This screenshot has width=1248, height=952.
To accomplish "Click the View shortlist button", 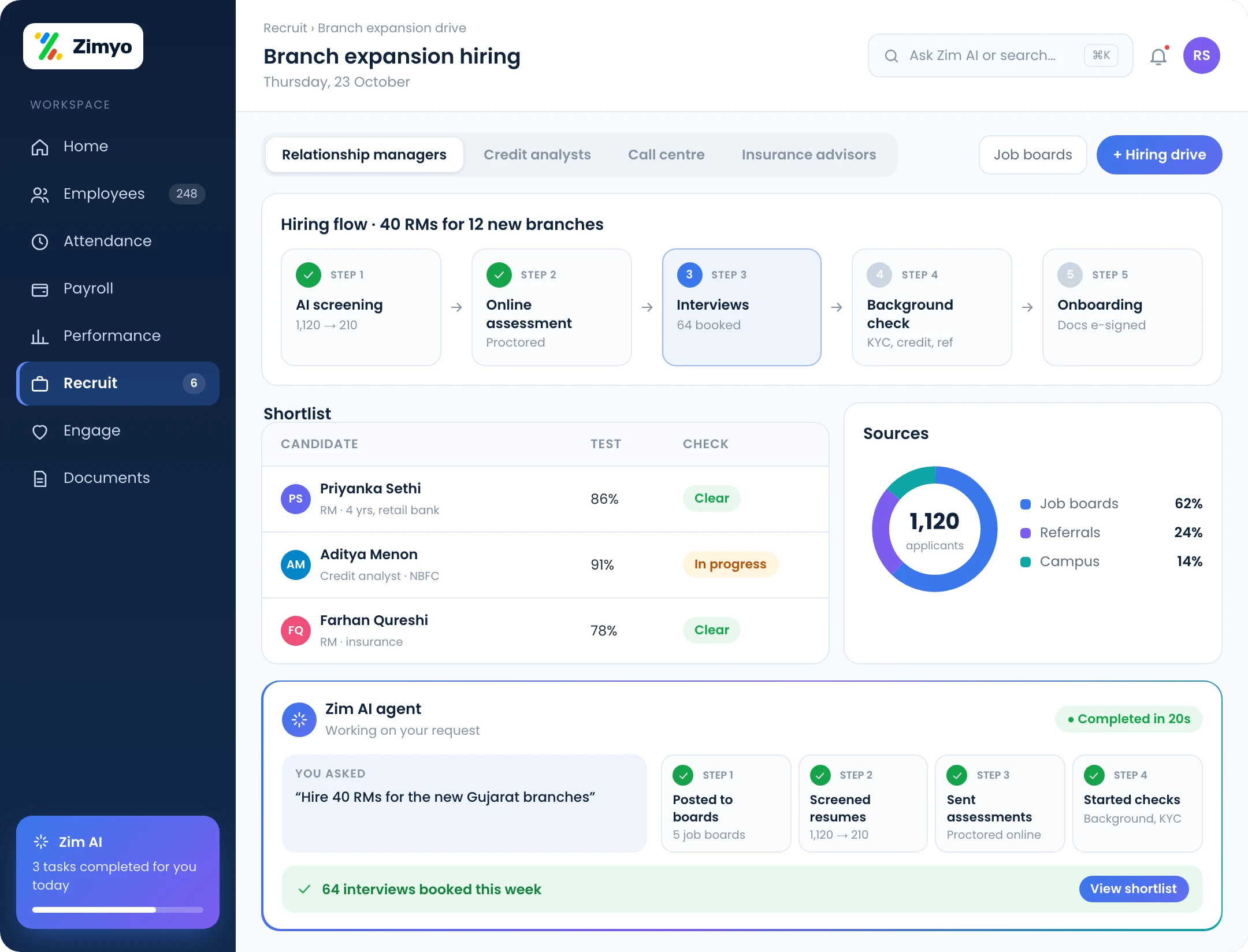I will pyautogui.click(x=1133, y=888).
